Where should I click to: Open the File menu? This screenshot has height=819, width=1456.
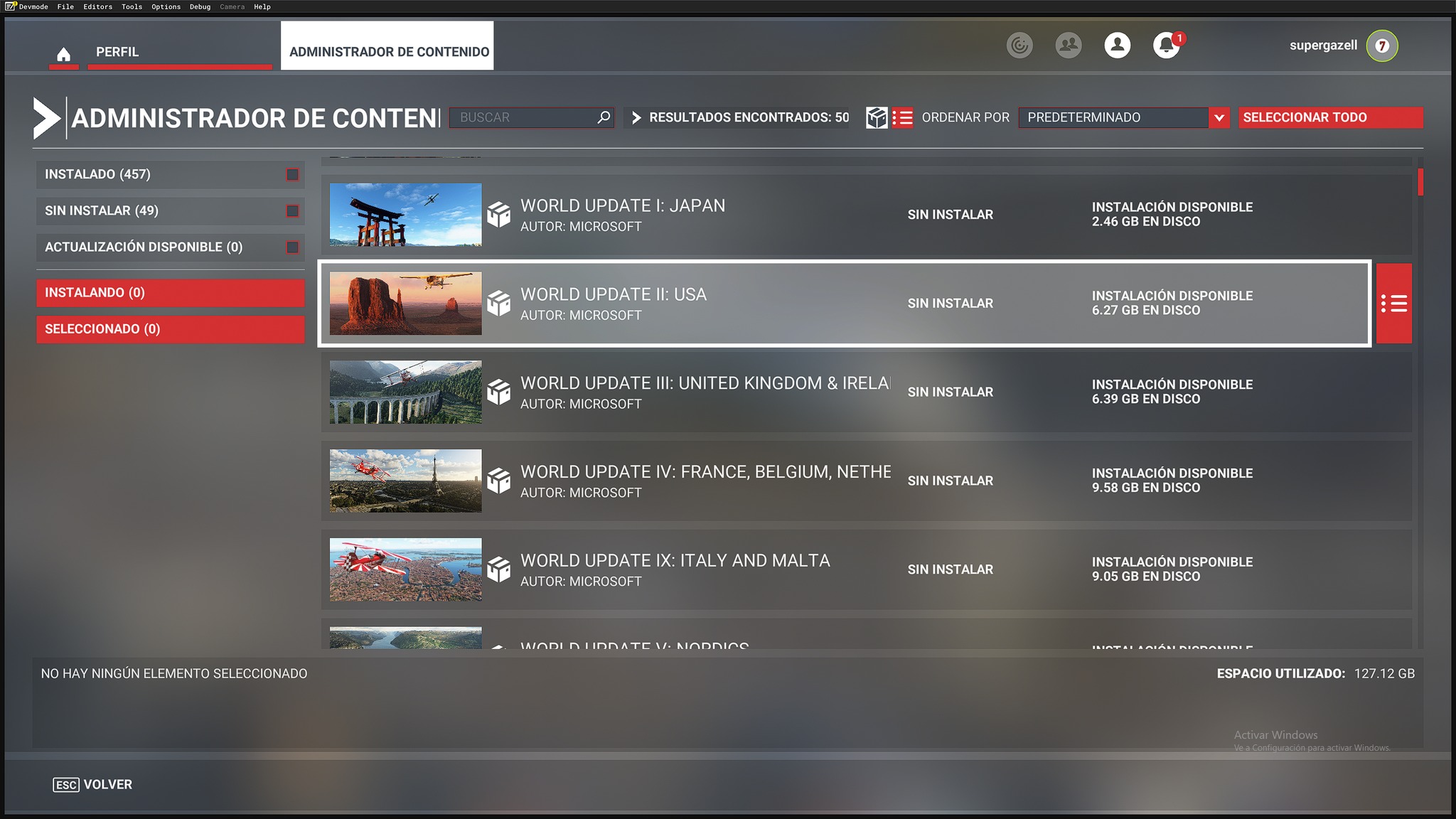(x=65, y=6)
